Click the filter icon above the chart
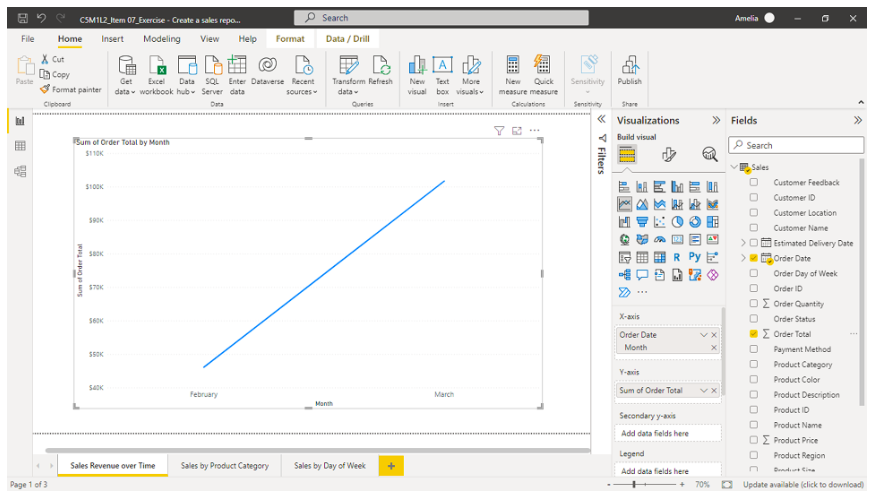875x498 pixels. pyautogui.click(x=499, y=131)
